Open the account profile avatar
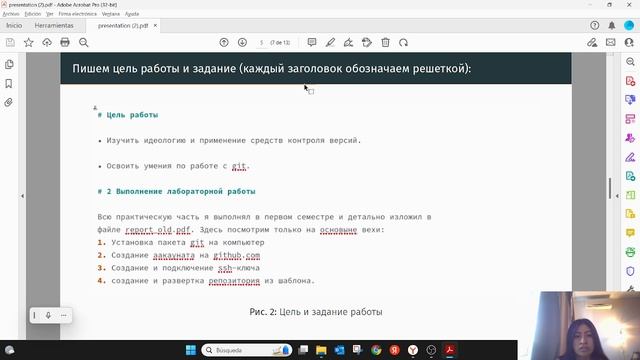This screenshot has width=640, height=360. pyautogui.click(x=629, y=25)
